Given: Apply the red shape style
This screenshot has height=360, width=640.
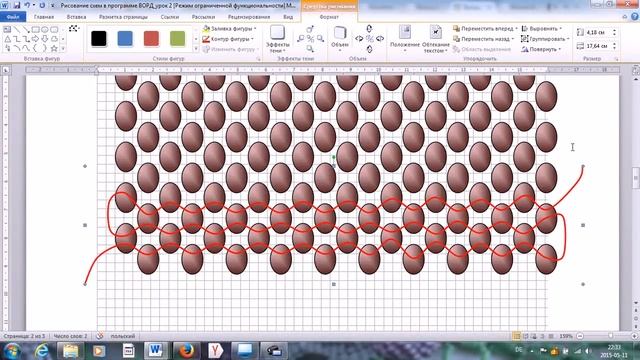Looking at the screenshot, I should coord(151,39).
